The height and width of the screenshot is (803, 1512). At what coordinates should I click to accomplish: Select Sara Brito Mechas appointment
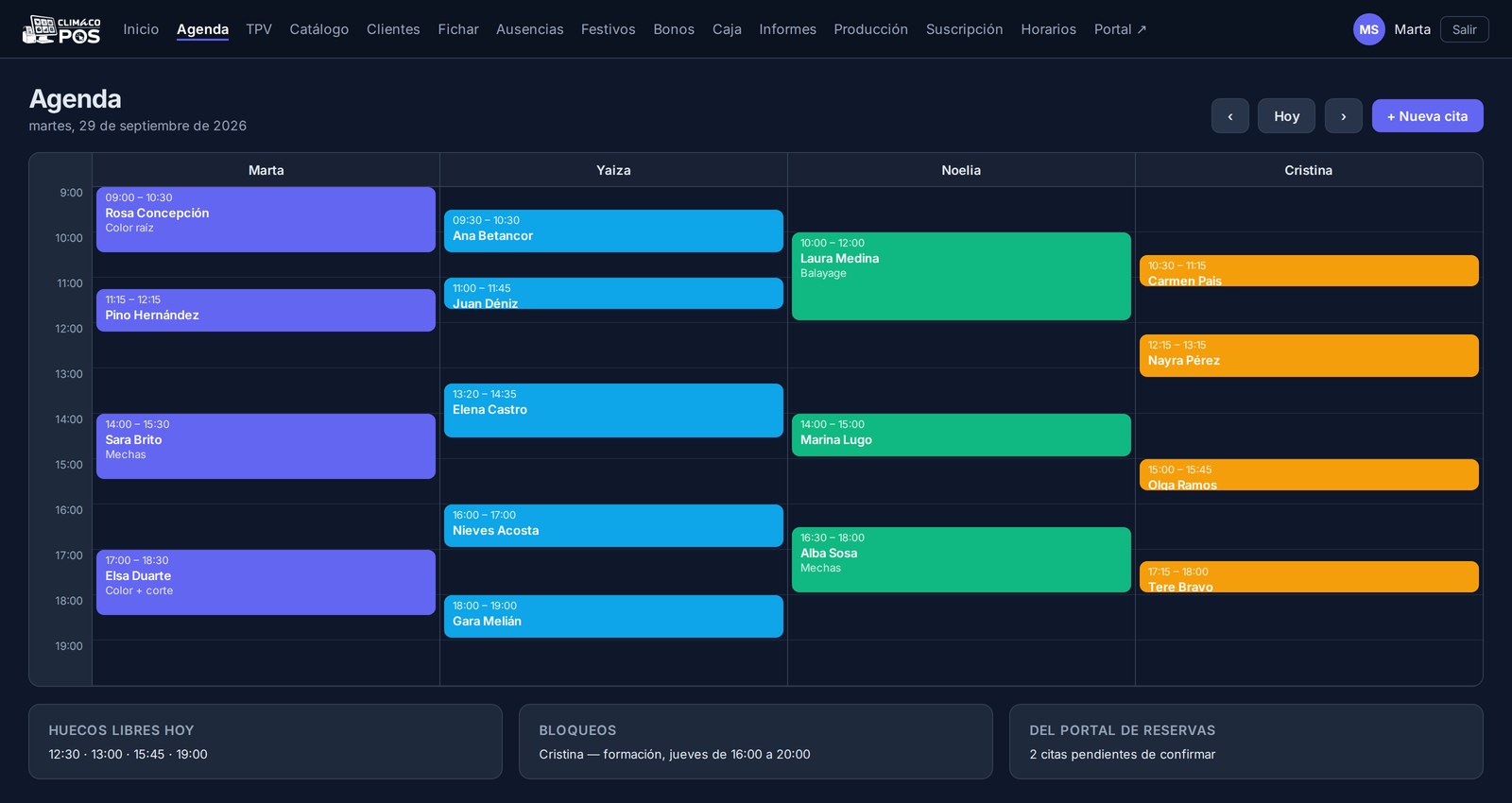tap(266, 446)
